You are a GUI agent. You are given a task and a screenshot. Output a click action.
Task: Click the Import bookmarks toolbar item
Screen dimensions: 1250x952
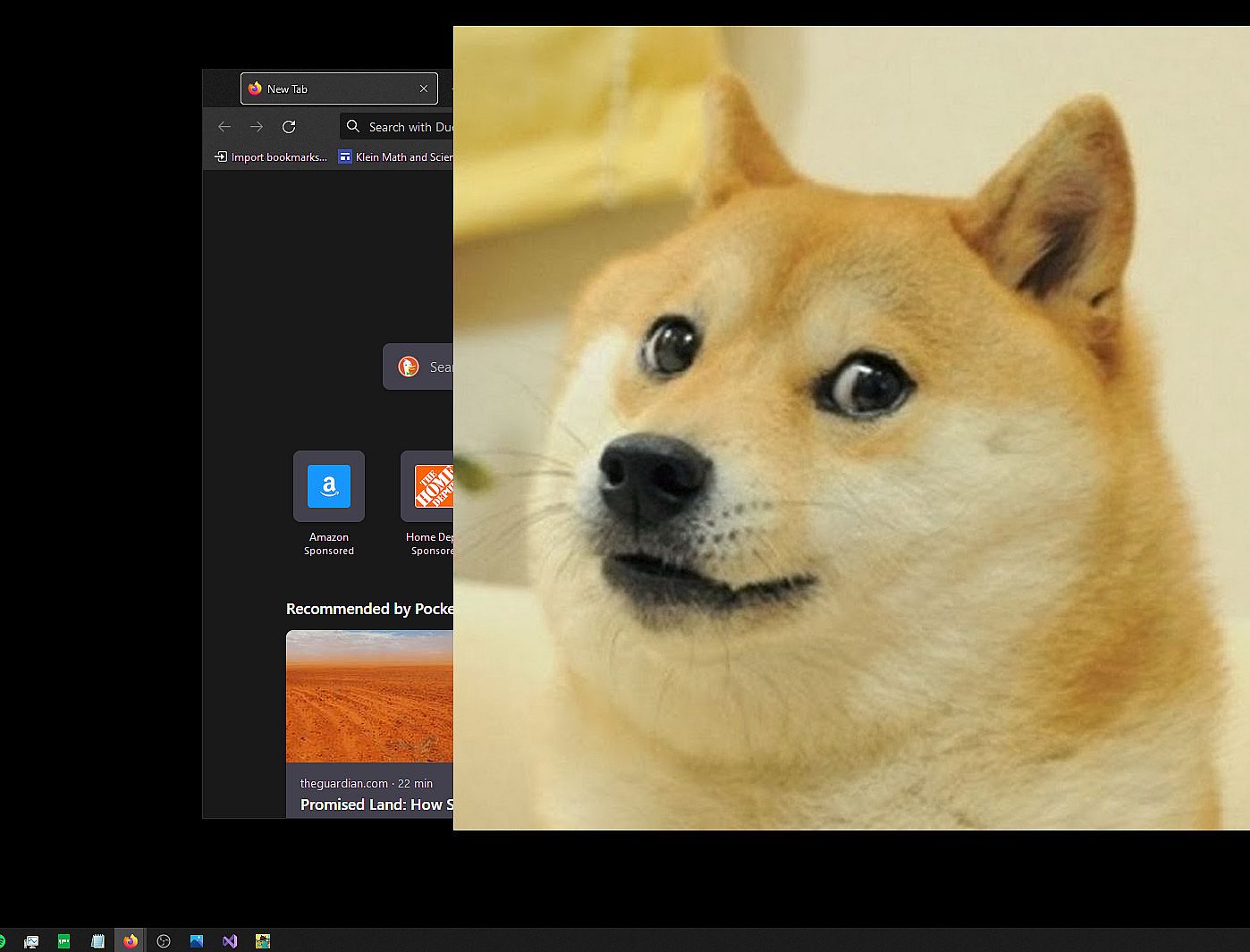pyautogui.click(x=271, y=157)
